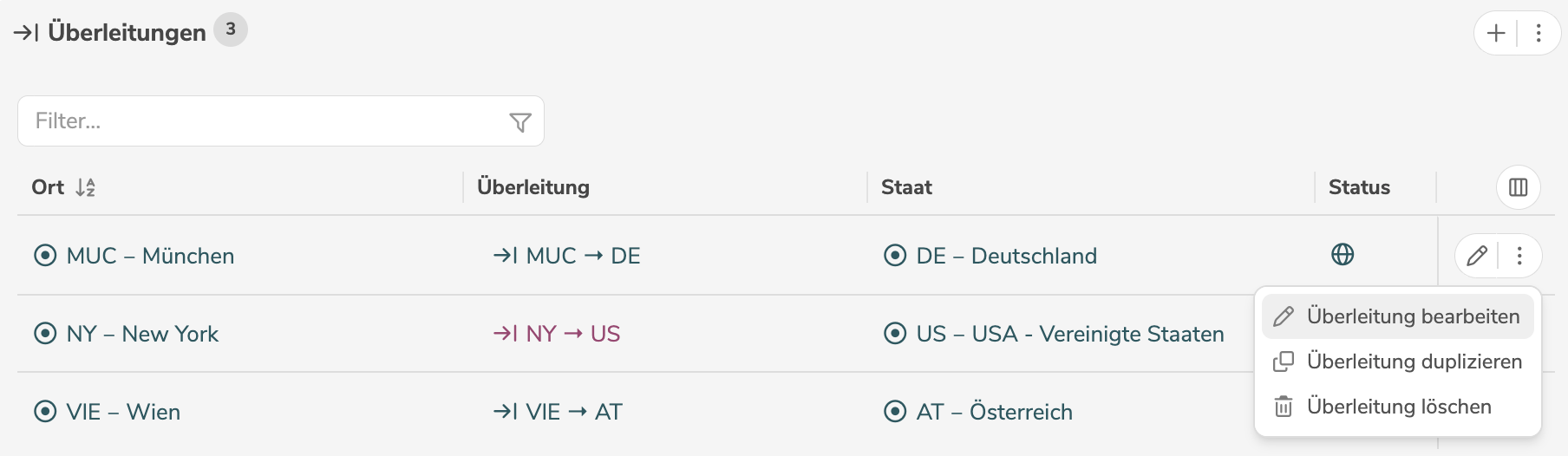
Task: Sort by the Ort column sort icon
Action: click(85, 187)
